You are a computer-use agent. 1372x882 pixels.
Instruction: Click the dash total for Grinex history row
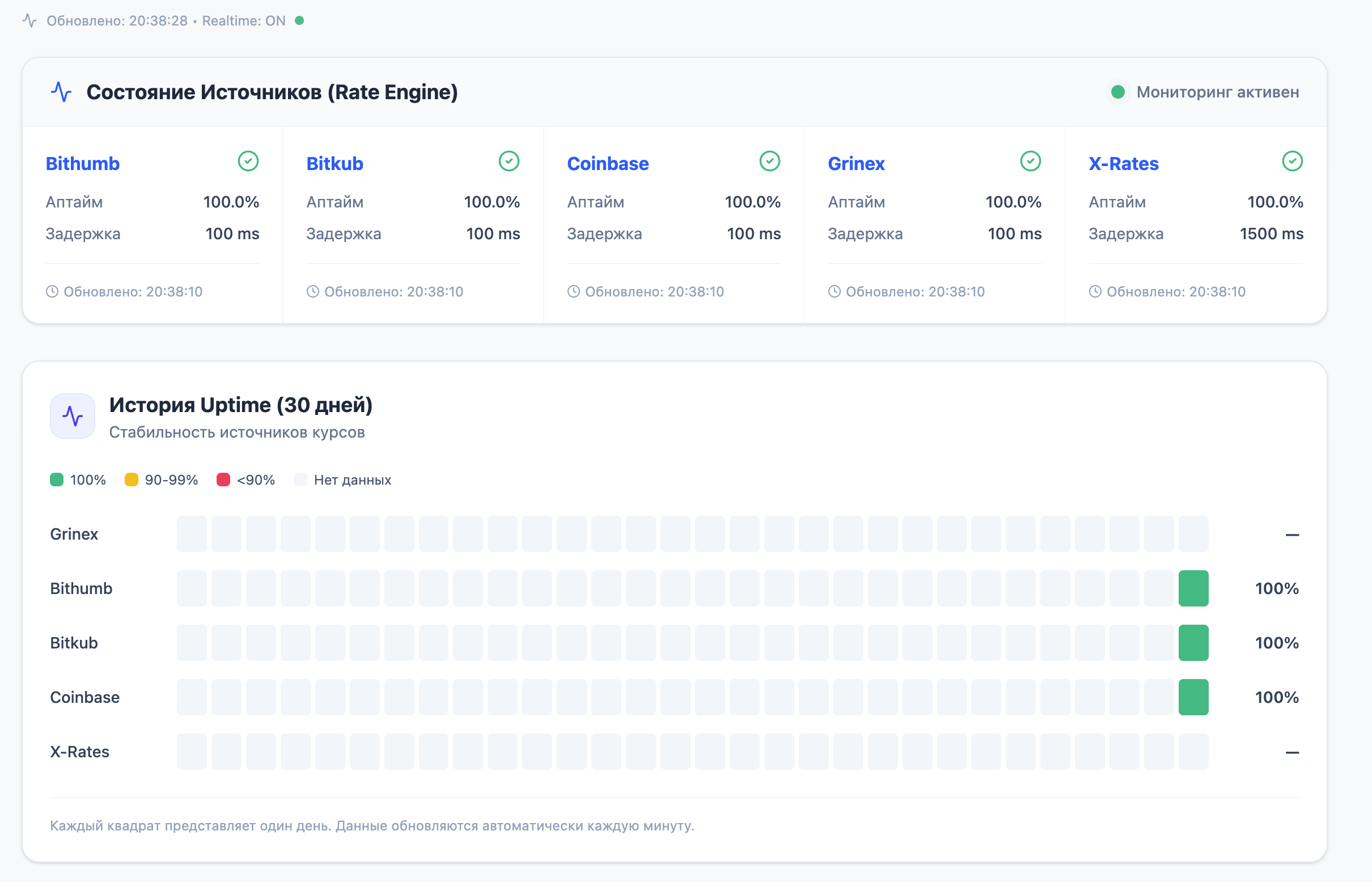pos(1292,535)
